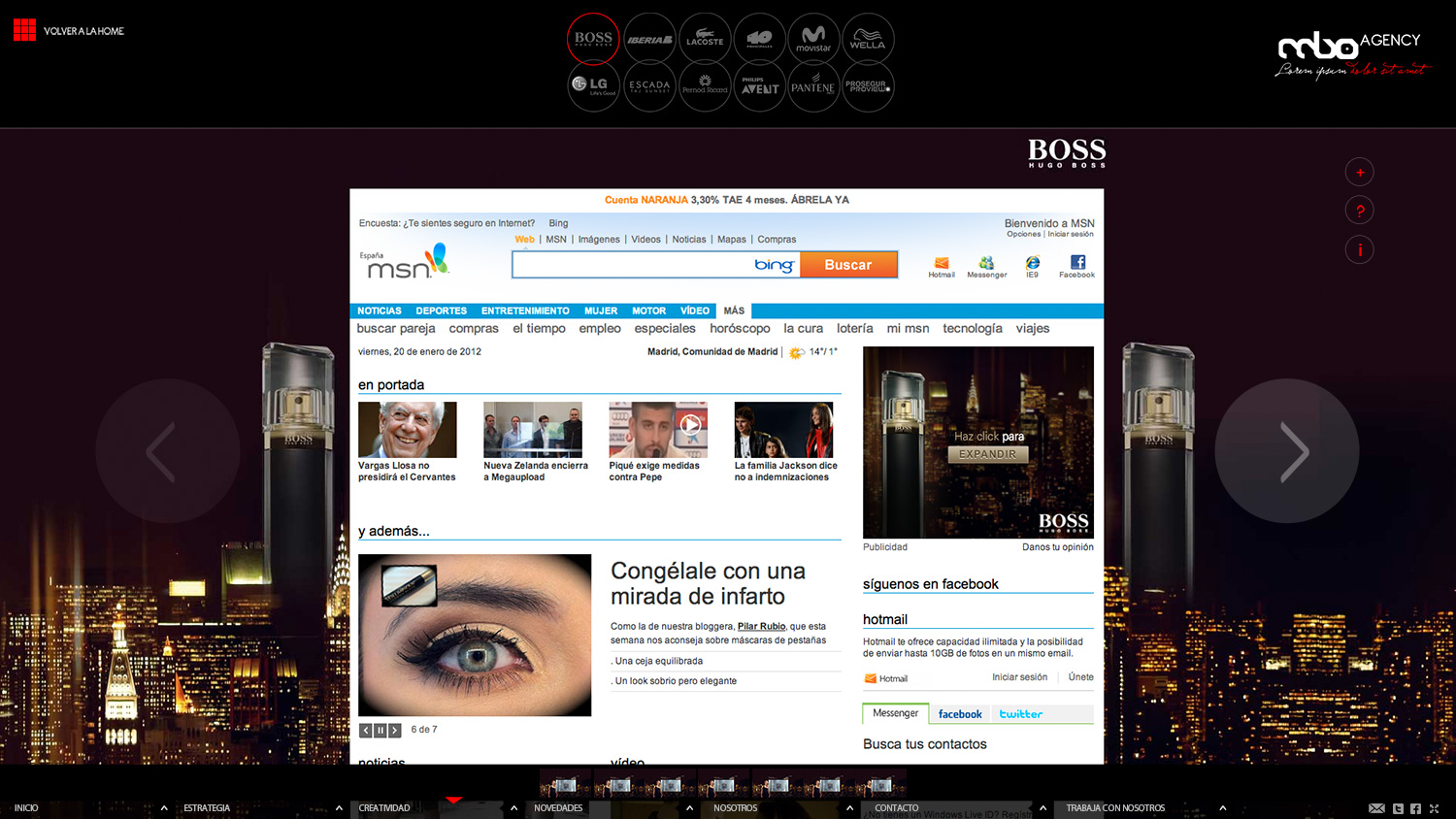Viewport: 1456px width, 819px height.
Task: Open the La familia Jackson news thumbnail
Action: click(x=783, y=430)
